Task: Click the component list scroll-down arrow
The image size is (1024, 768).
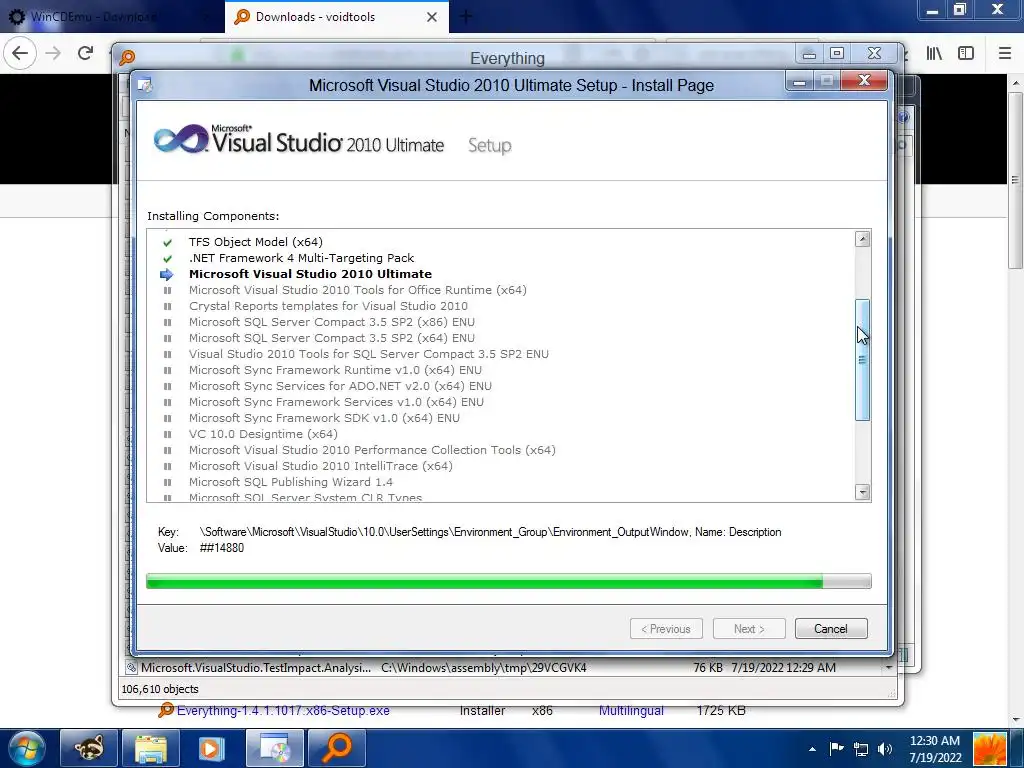Action: 862,492
